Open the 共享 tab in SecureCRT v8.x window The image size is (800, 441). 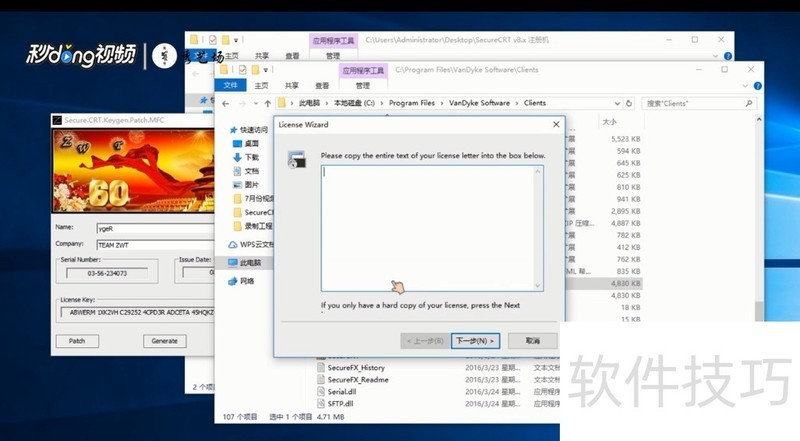[262, 56]
